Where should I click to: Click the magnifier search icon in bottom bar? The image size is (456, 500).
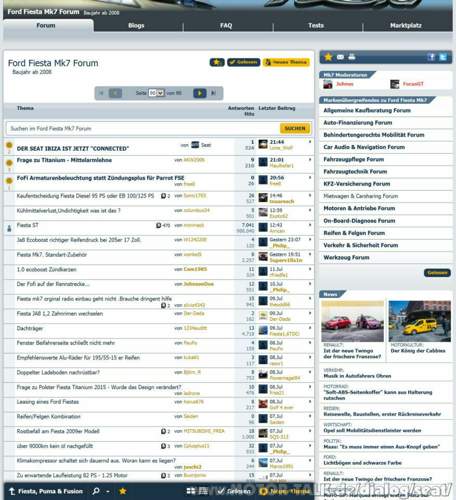click(x=96, y=491)
